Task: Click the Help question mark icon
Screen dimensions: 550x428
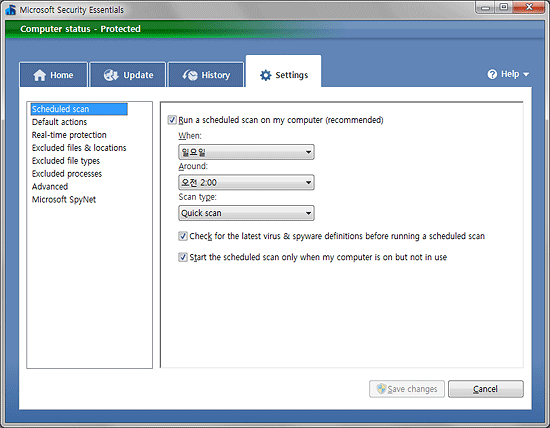Action: pos(492,74)
